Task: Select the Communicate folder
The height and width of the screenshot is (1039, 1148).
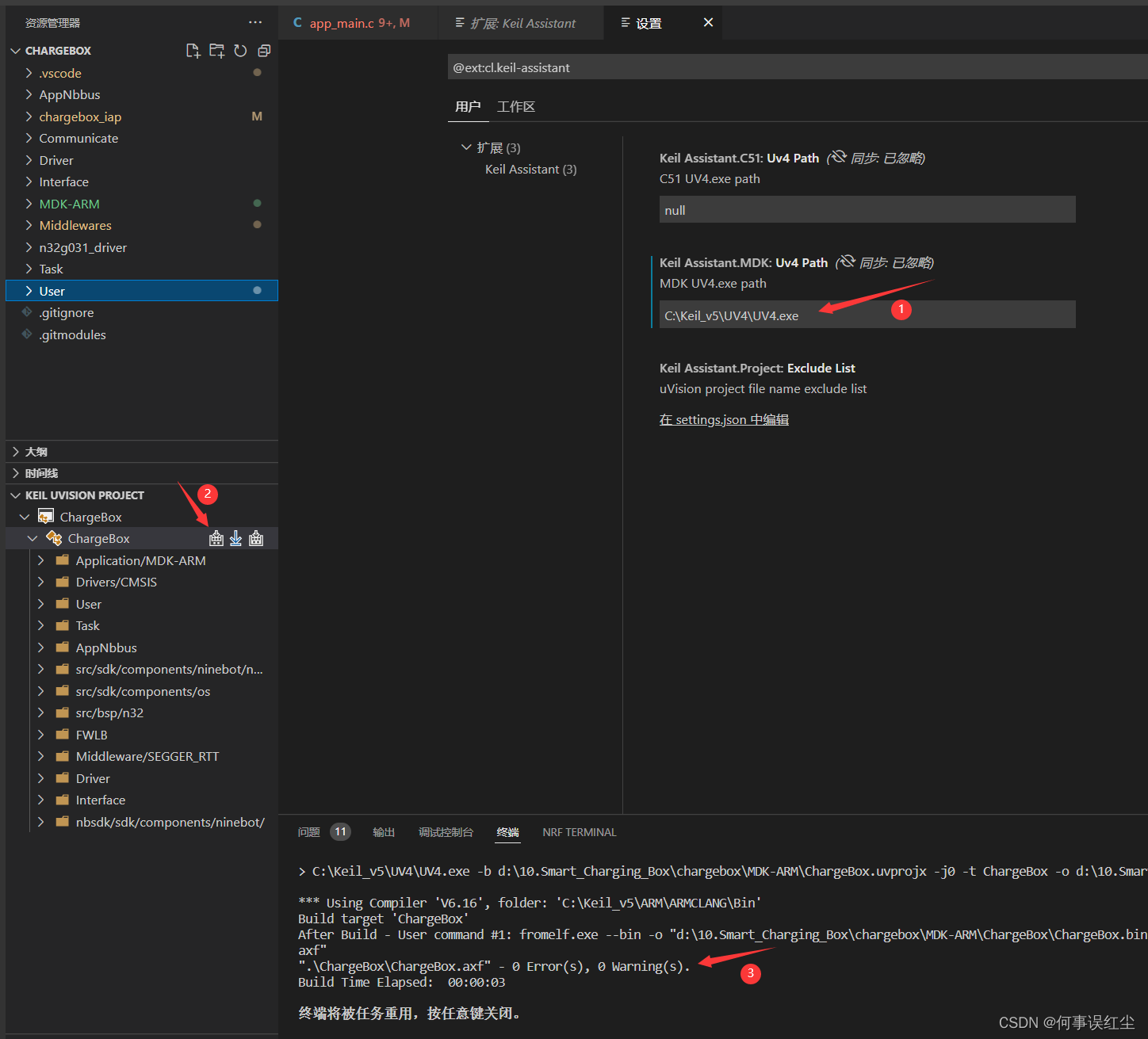Action: (x=78, y=138)
